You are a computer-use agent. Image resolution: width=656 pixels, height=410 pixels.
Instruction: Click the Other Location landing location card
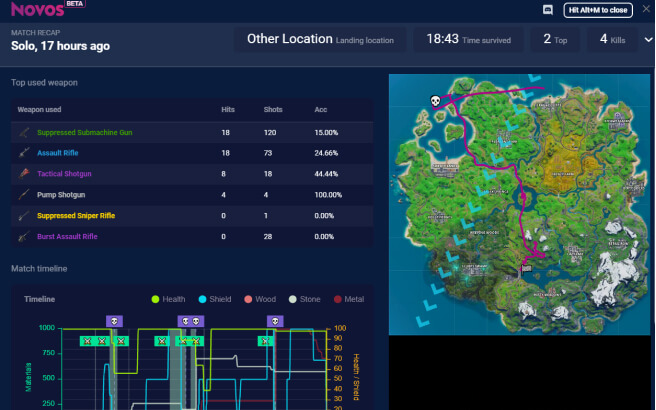pos(320,40)
